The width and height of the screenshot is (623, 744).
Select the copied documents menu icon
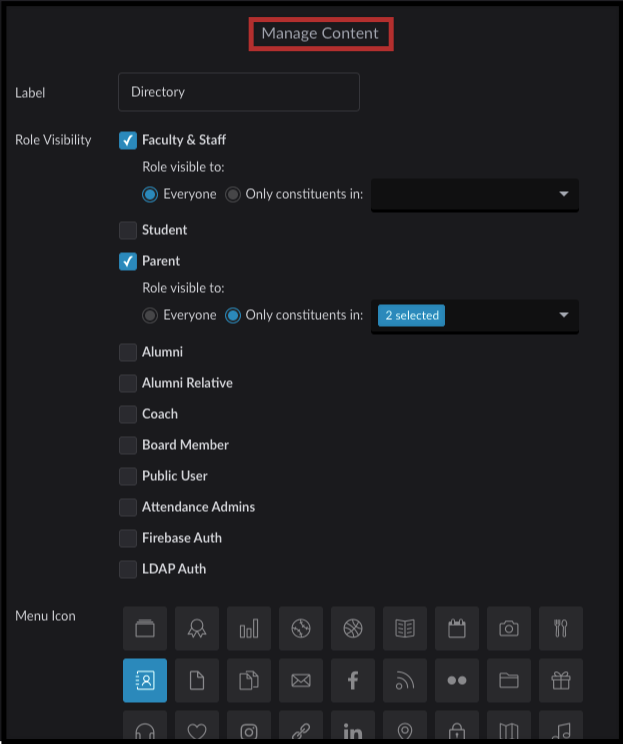249,680
